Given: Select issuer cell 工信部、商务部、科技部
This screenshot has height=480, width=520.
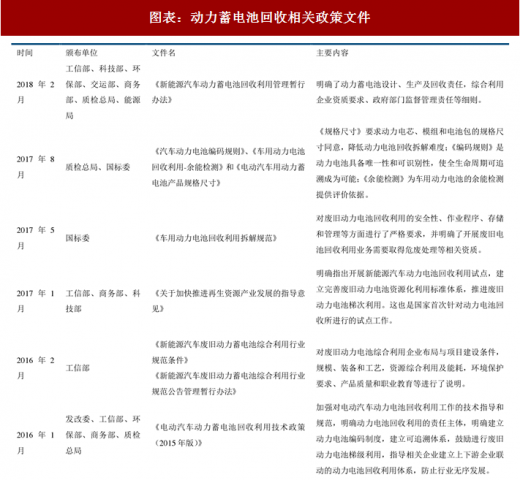Looking at the screenshot, I should (x=103, y=301).
